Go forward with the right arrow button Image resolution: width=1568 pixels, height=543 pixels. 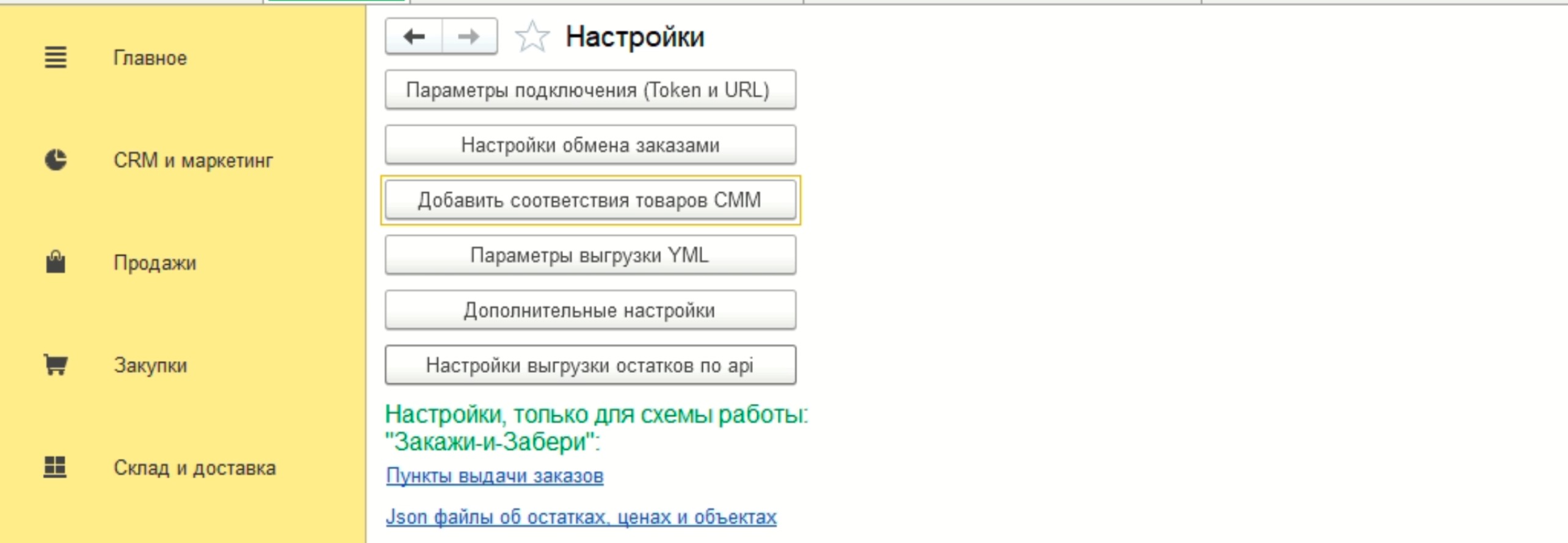coord(469,37)
